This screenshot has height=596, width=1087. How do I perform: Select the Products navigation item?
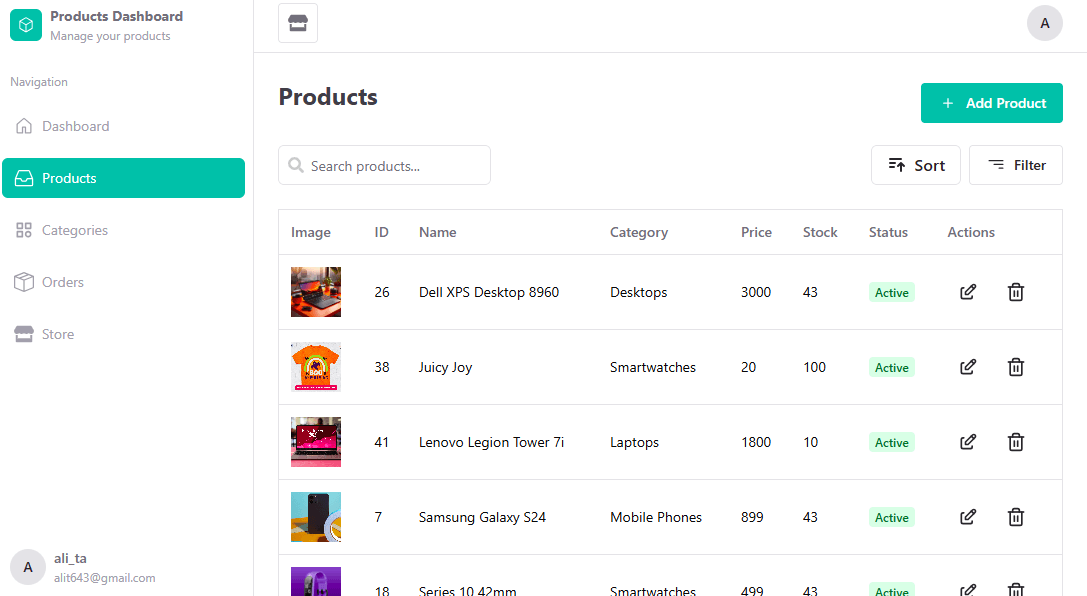click(x=123, y=178)
